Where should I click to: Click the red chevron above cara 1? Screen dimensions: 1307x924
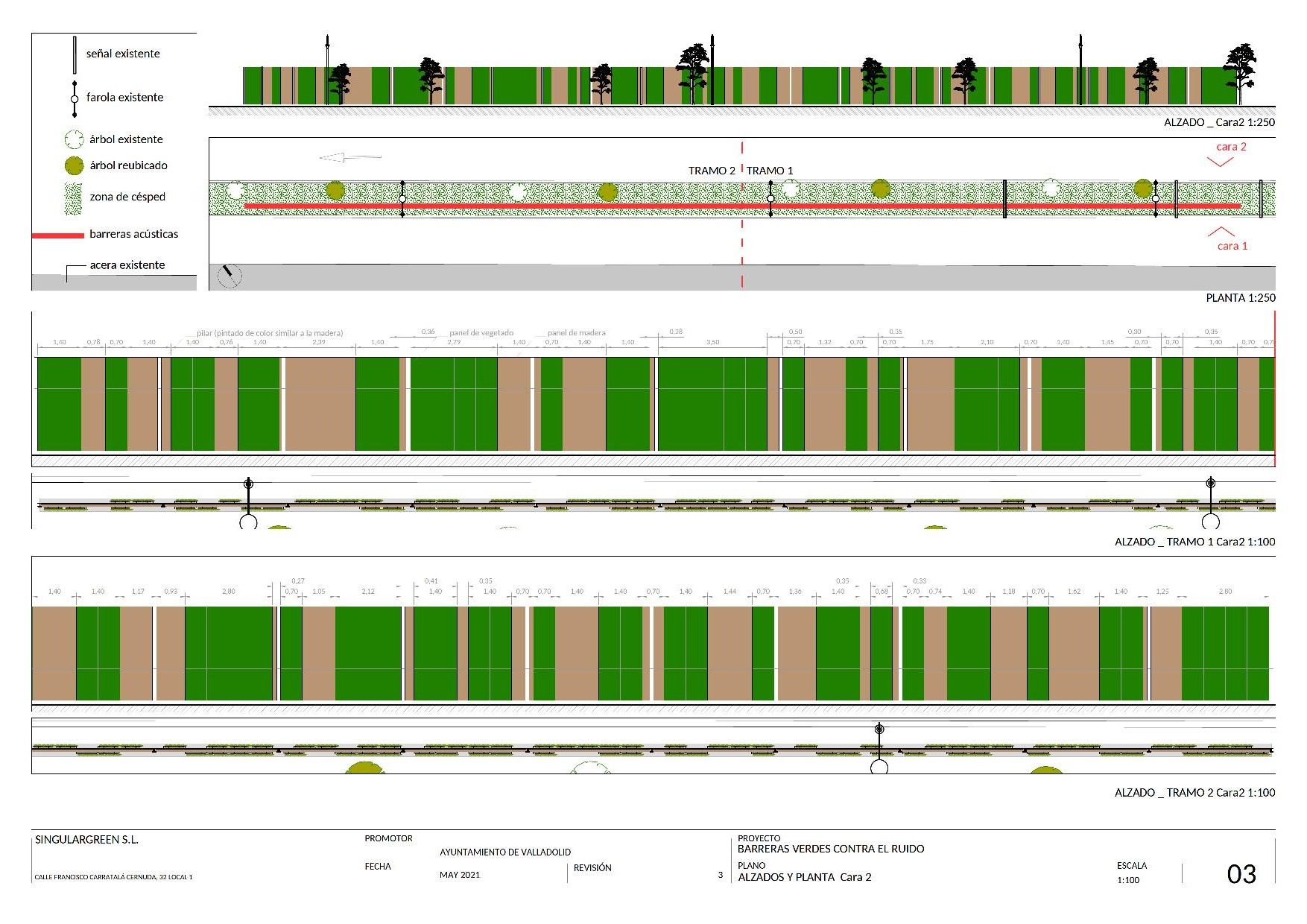click(x=1221, y=232)
